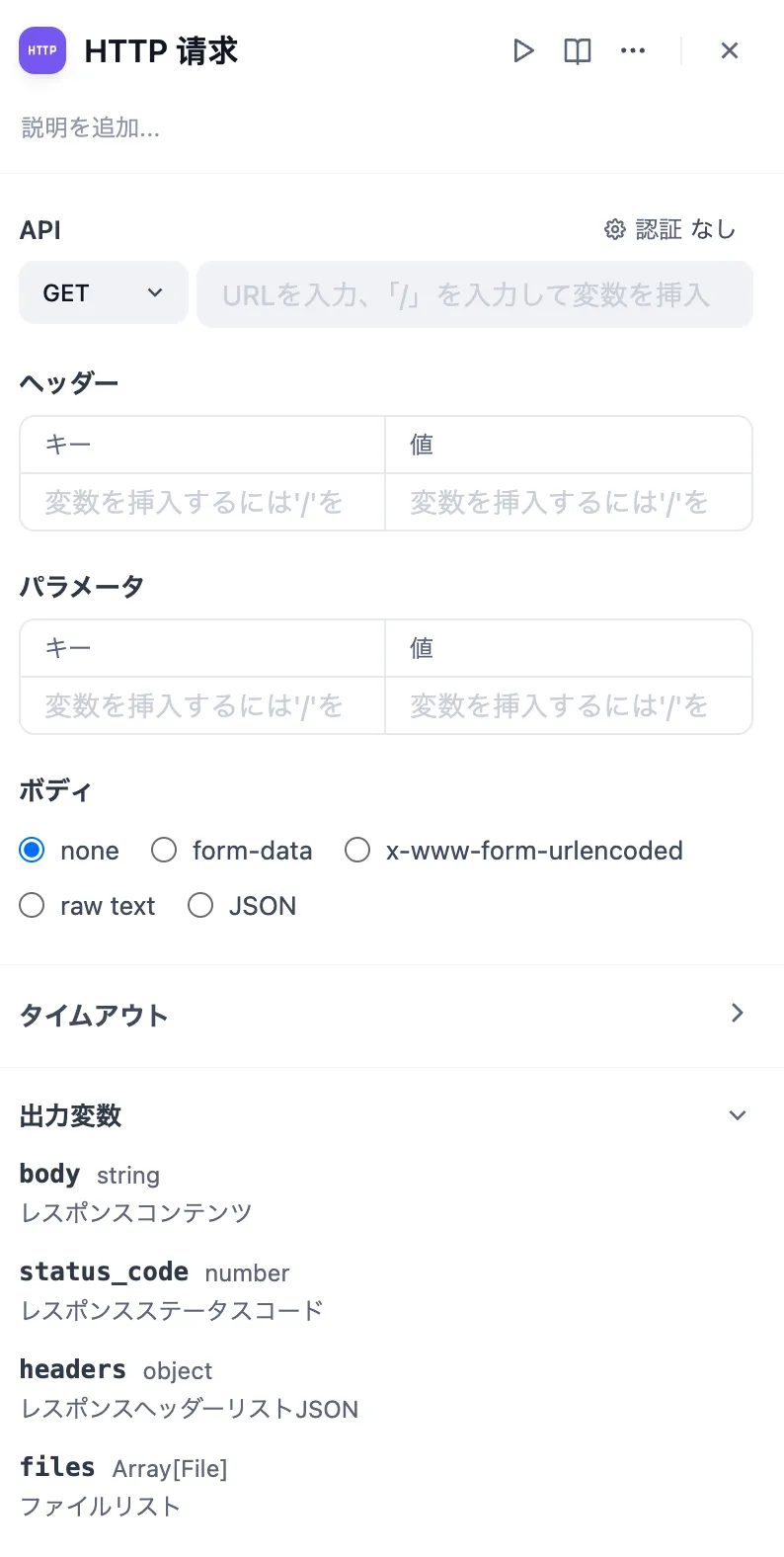The height and width of the screenshot is (1557, 784).
Task: Click the authentication gear icon
Action: click(615, 229)
